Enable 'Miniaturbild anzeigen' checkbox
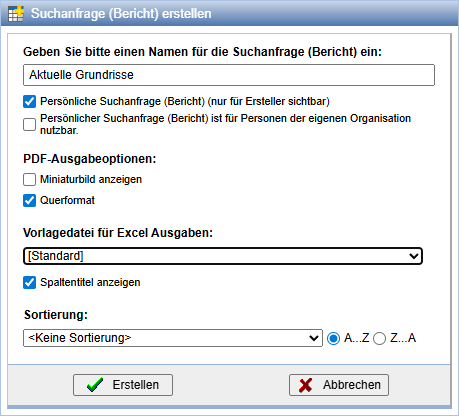459x416 pixels. point(29,179)
